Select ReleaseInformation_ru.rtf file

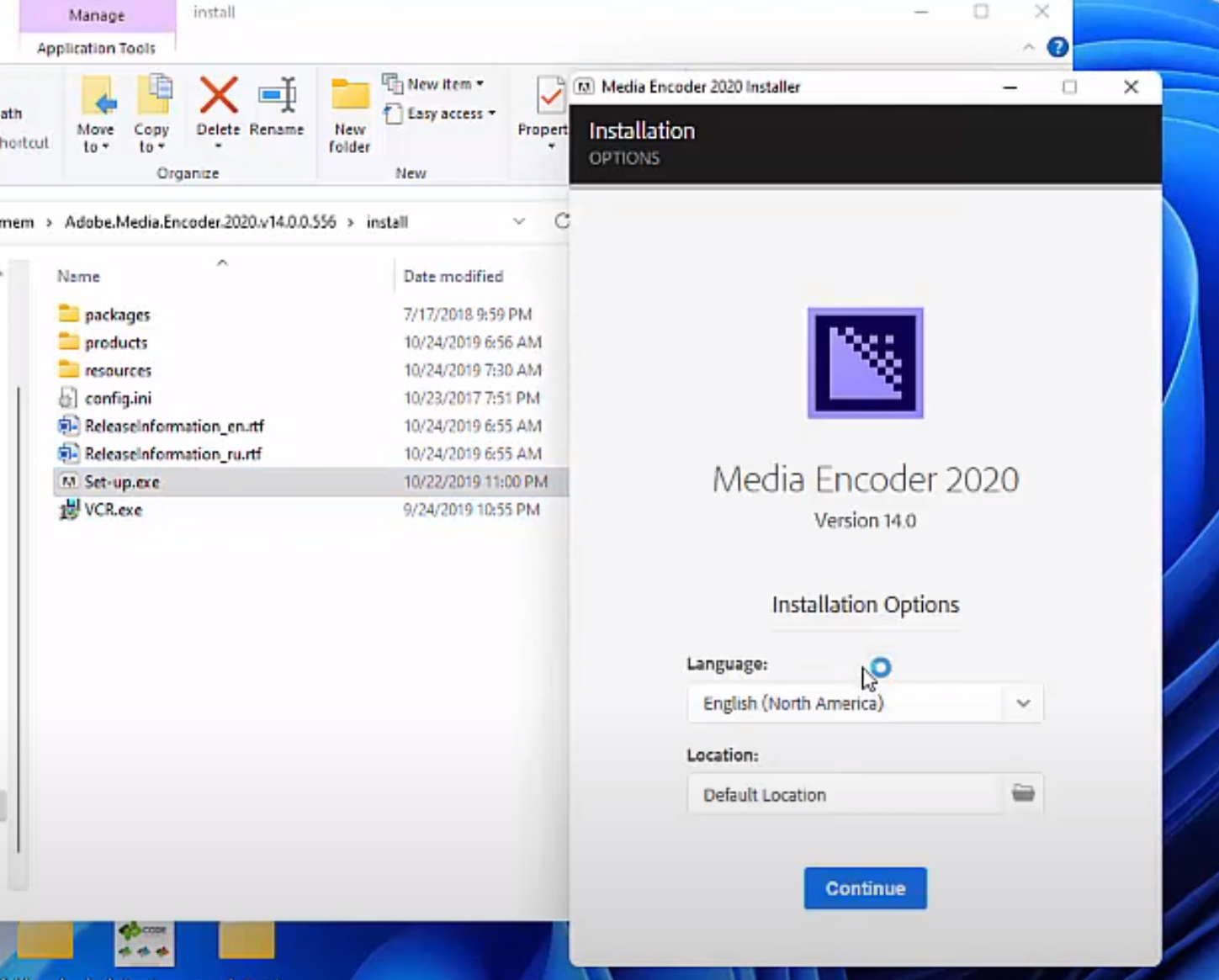point(173,453)
